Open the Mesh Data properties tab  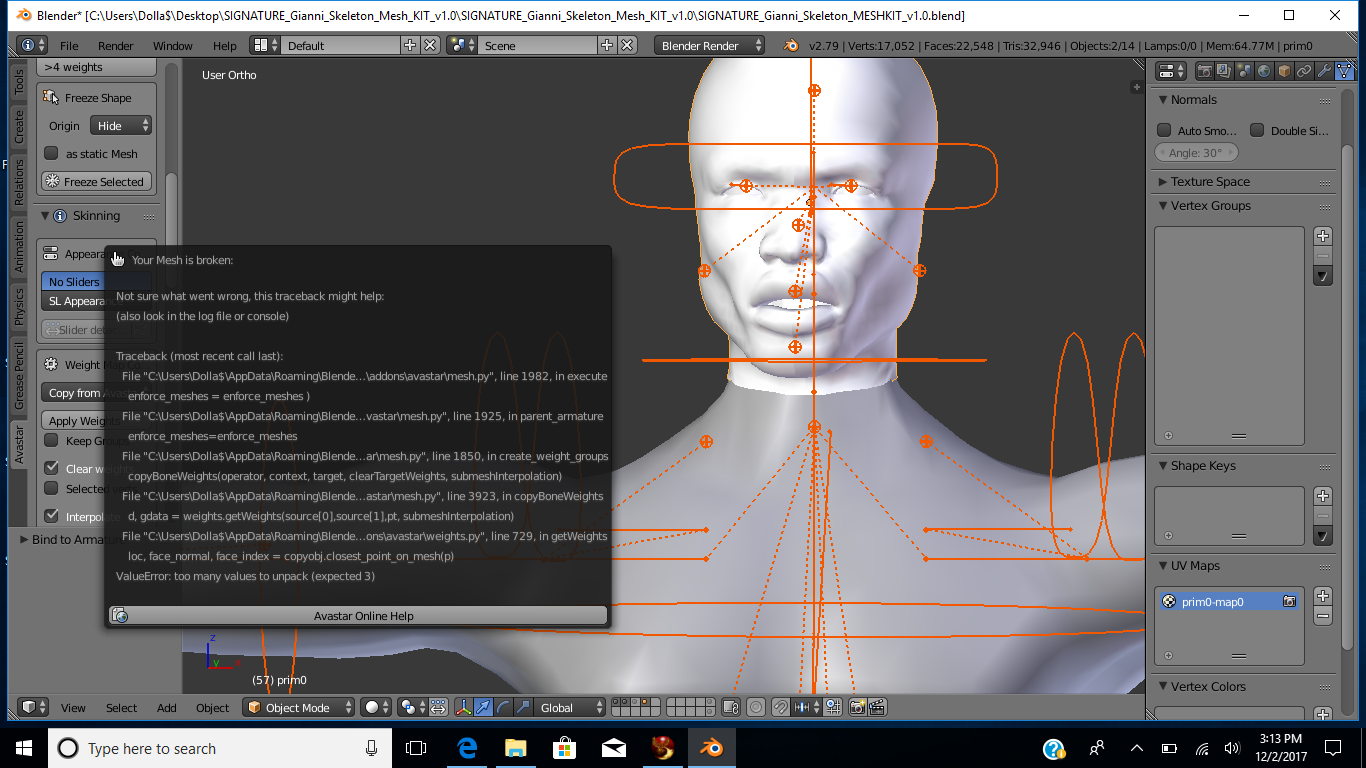[x=1344, y=71]
